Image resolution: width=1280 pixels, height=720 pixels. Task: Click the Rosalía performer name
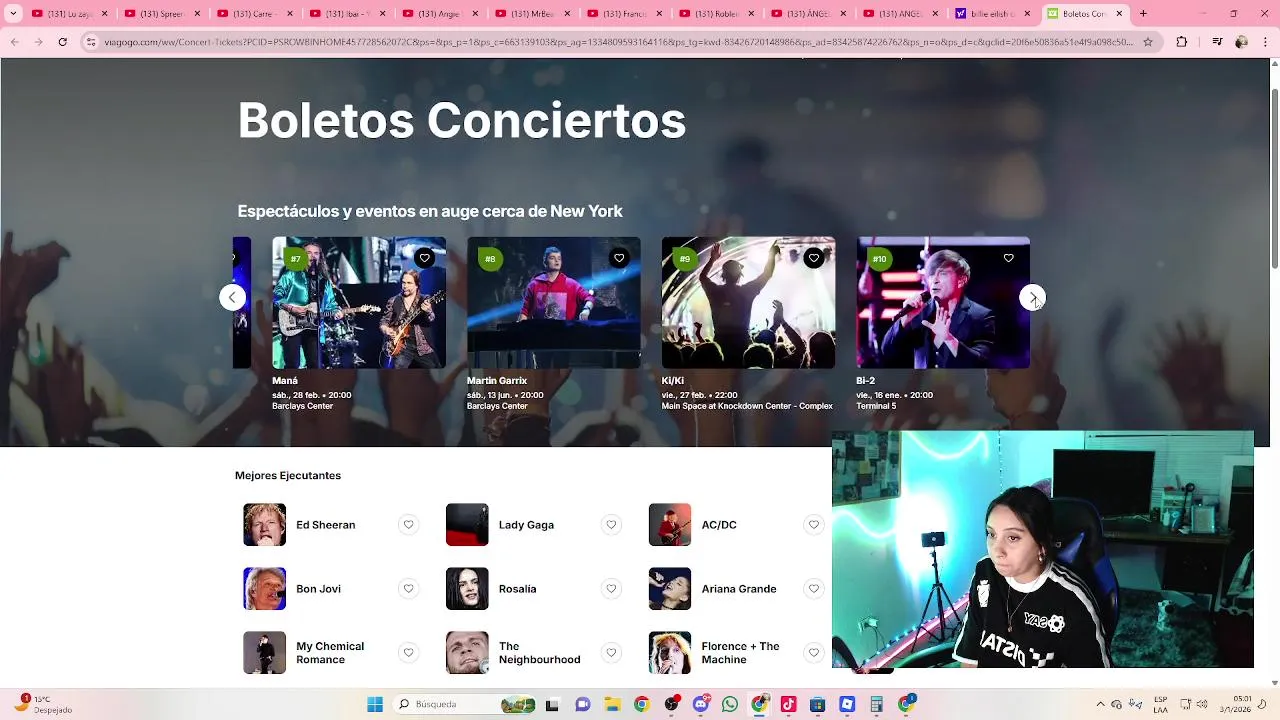(x=517, y=589)
